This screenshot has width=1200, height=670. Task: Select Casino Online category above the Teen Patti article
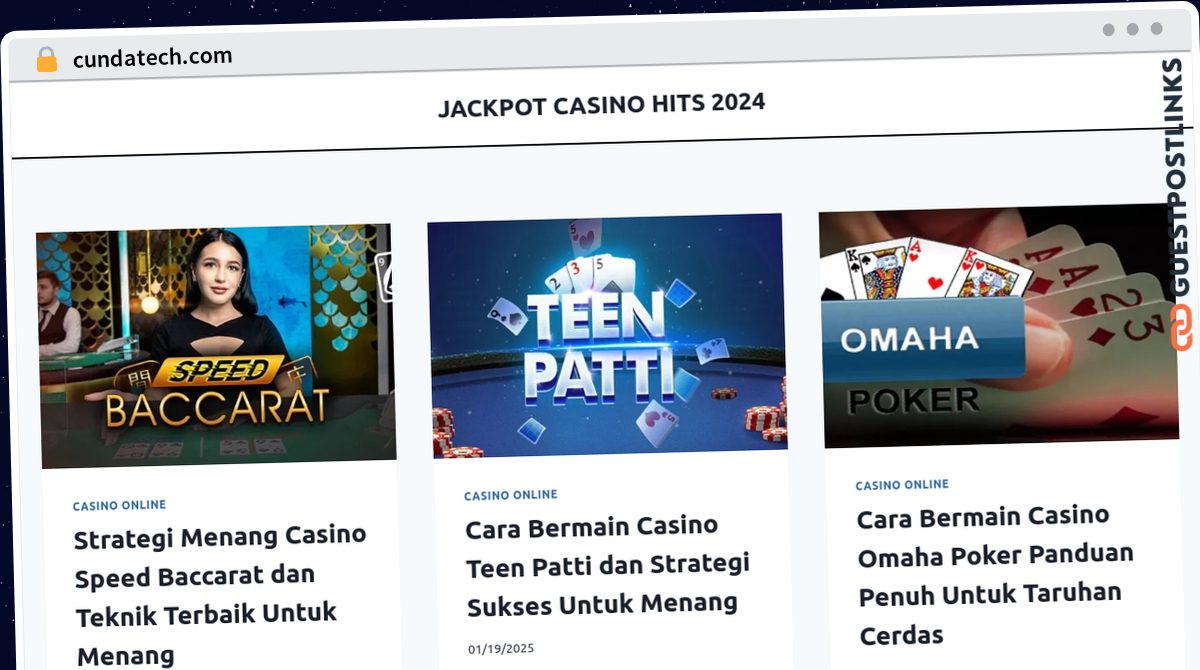tap(511, 495)
